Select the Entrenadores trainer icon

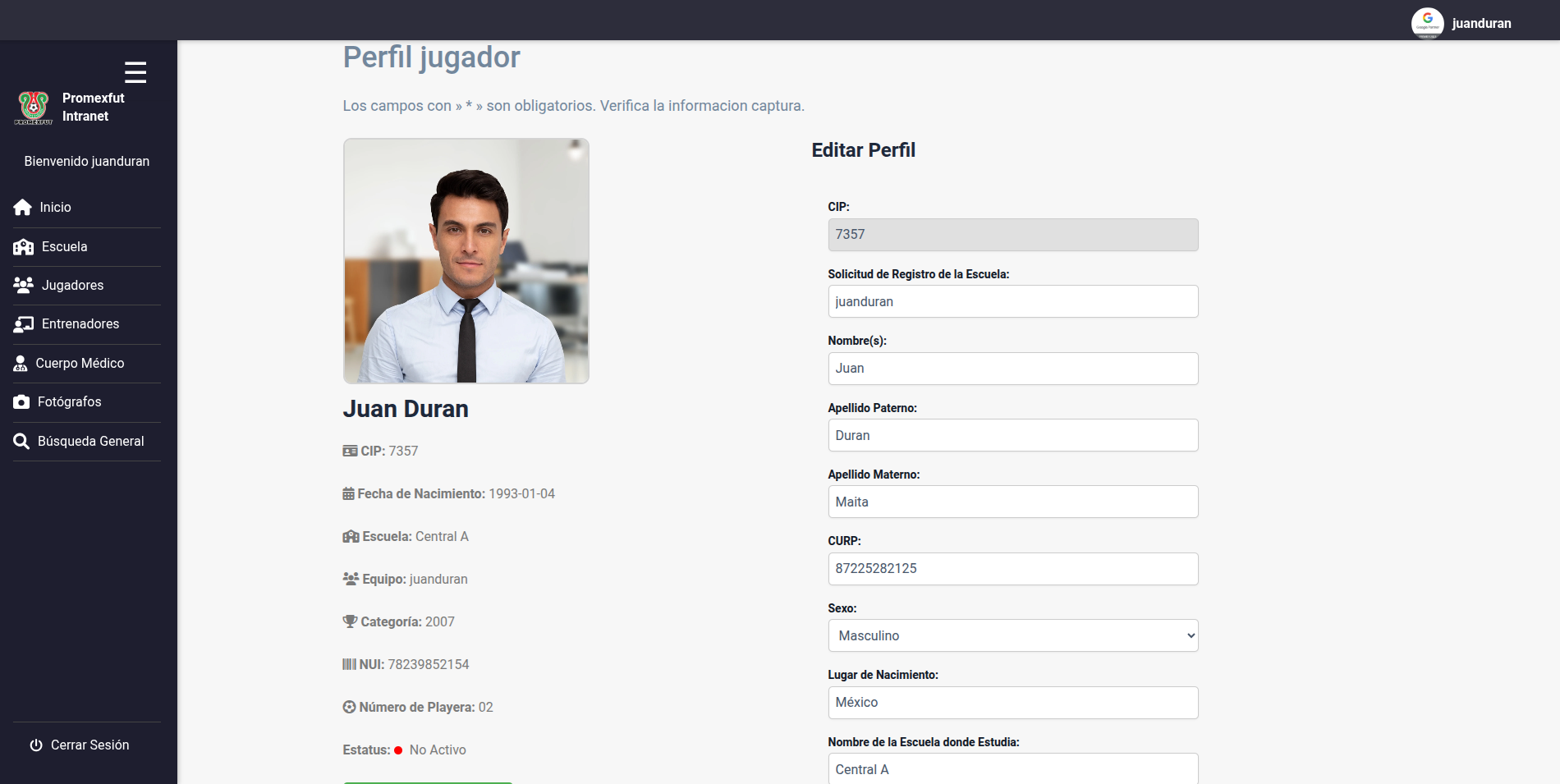click(22, 323)
